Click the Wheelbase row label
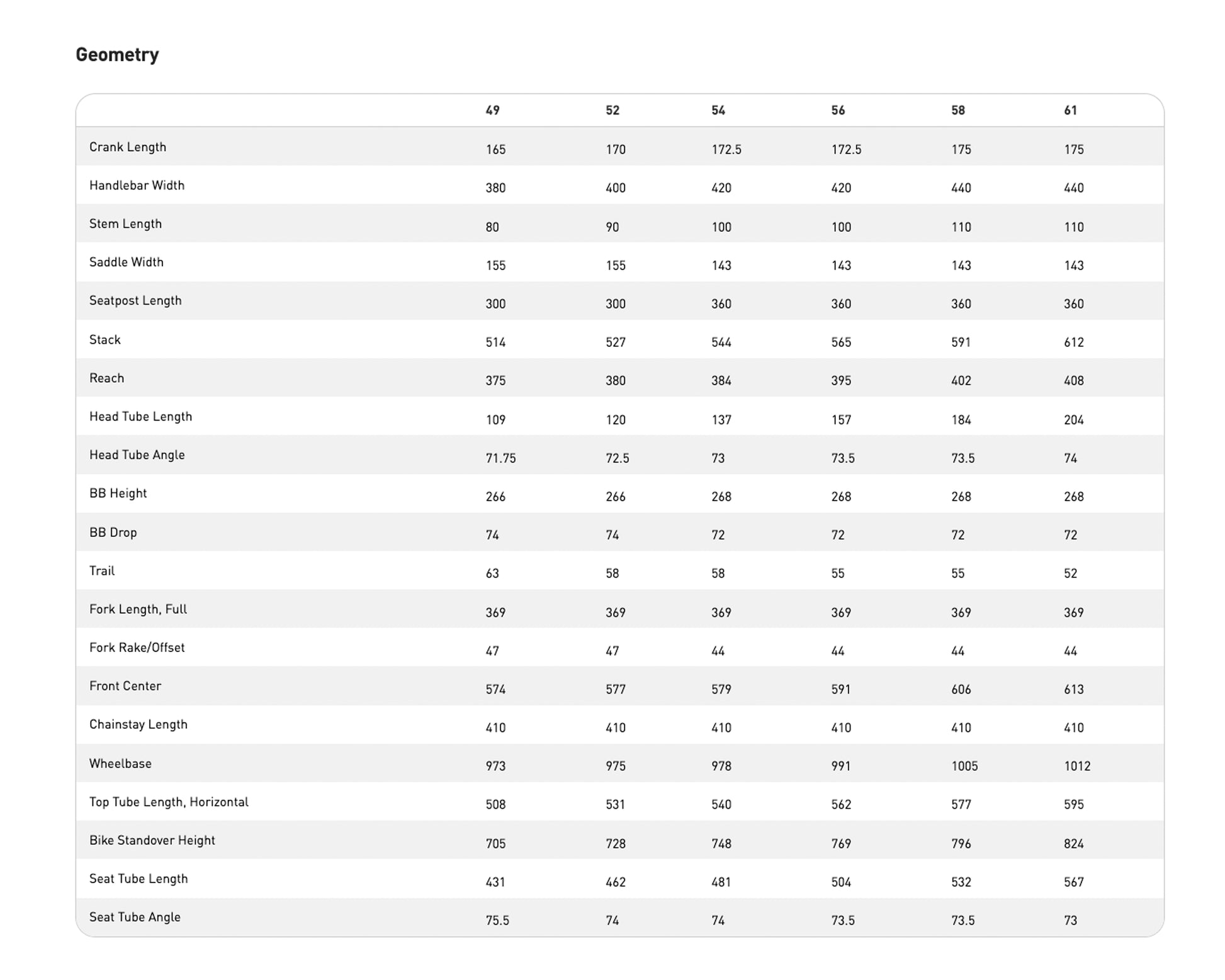The height and width of the screenshot is (980, 1225). click(x=120, y=763)
